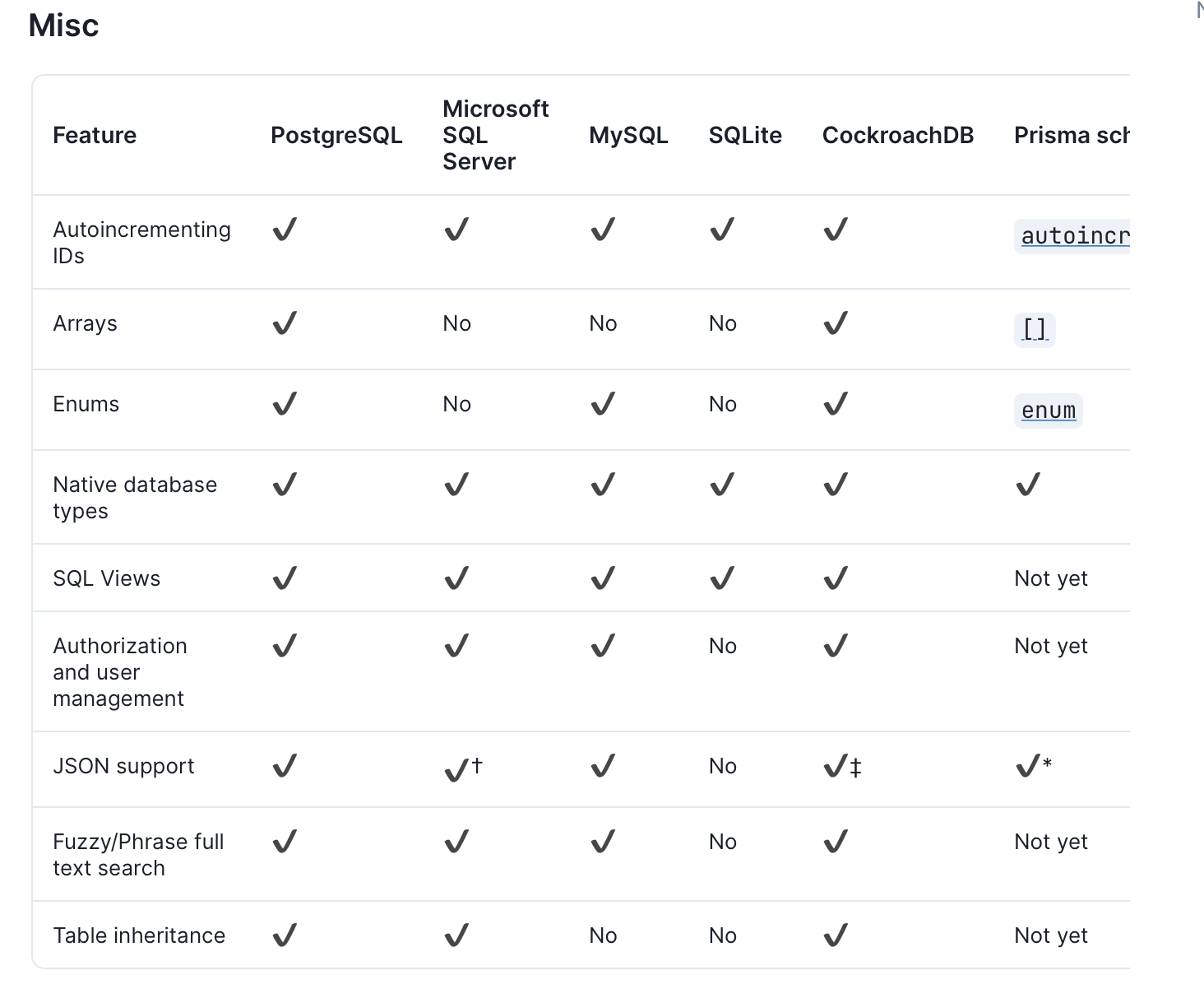Click the Feature column header
The height and width of the screenshot is (984, 1204).
(x=95, y=135)
